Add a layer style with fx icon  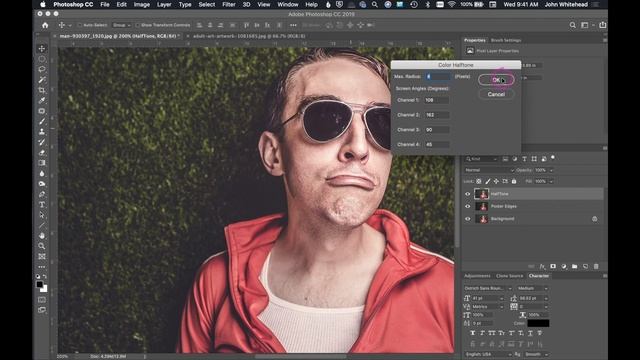[x=542, y=267]
